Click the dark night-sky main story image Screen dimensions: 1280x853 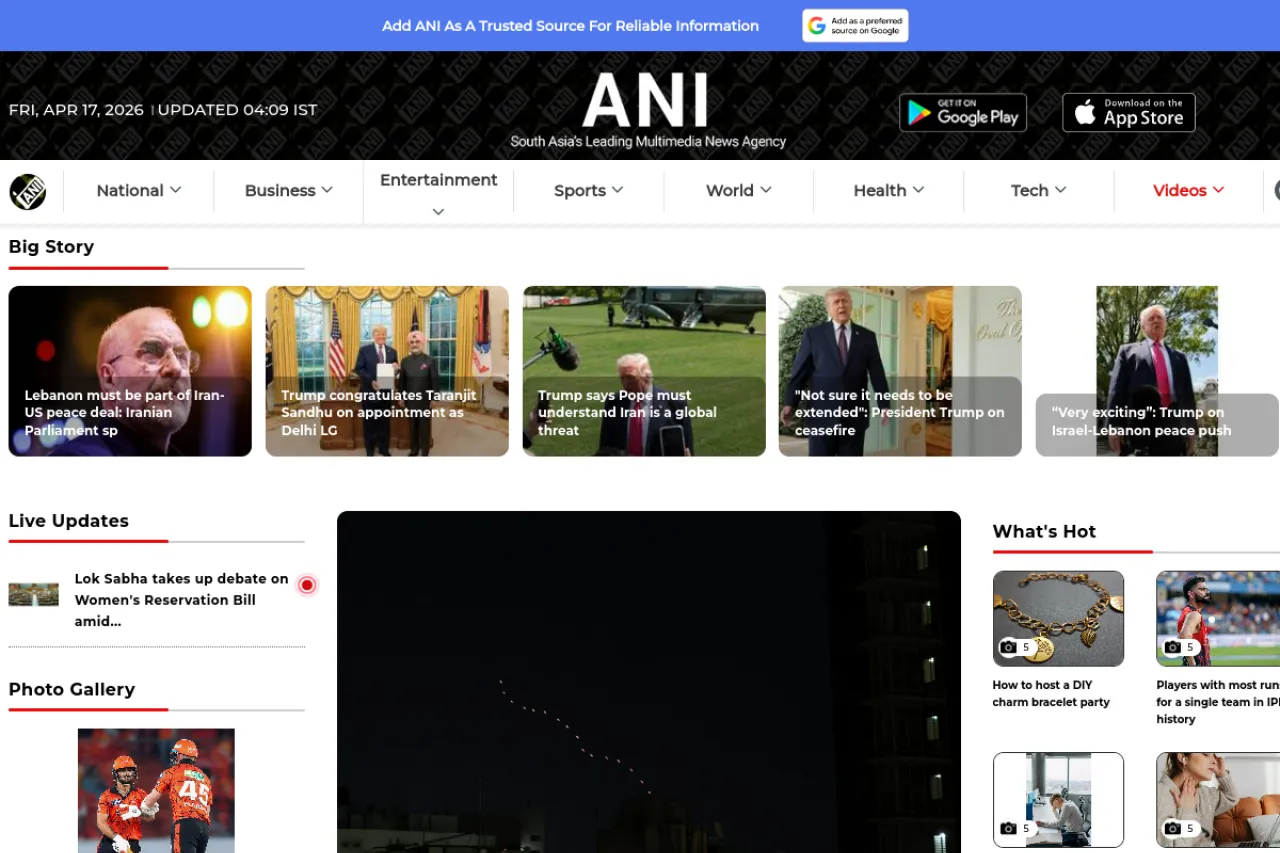pyautogui.click(x=649, y=682)
